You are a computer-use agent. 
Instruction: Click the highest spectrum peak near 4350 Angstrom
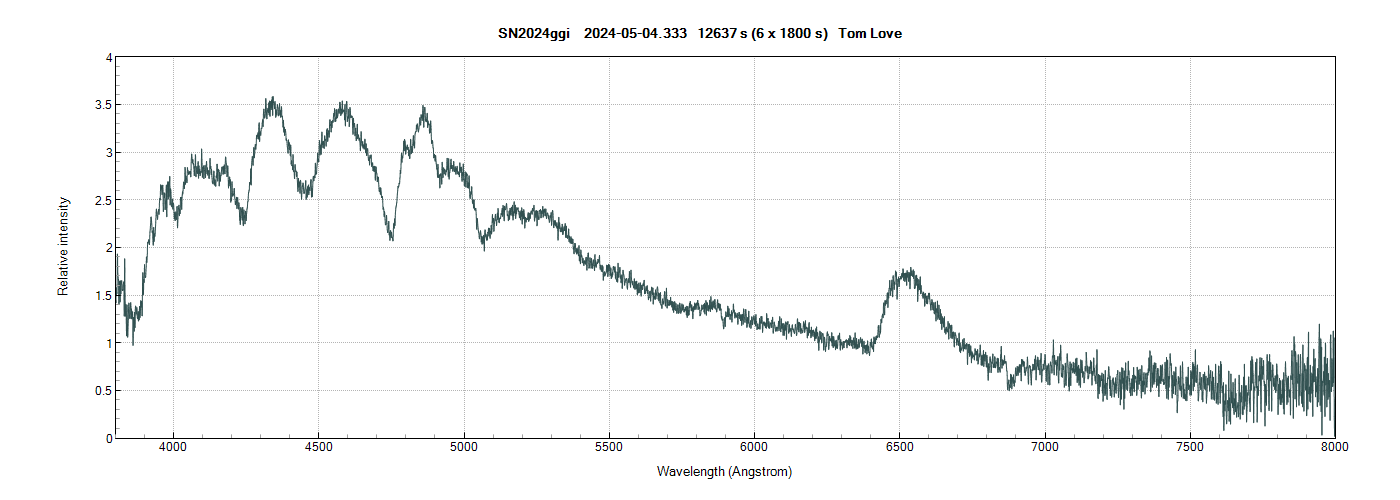click(272, 100)
